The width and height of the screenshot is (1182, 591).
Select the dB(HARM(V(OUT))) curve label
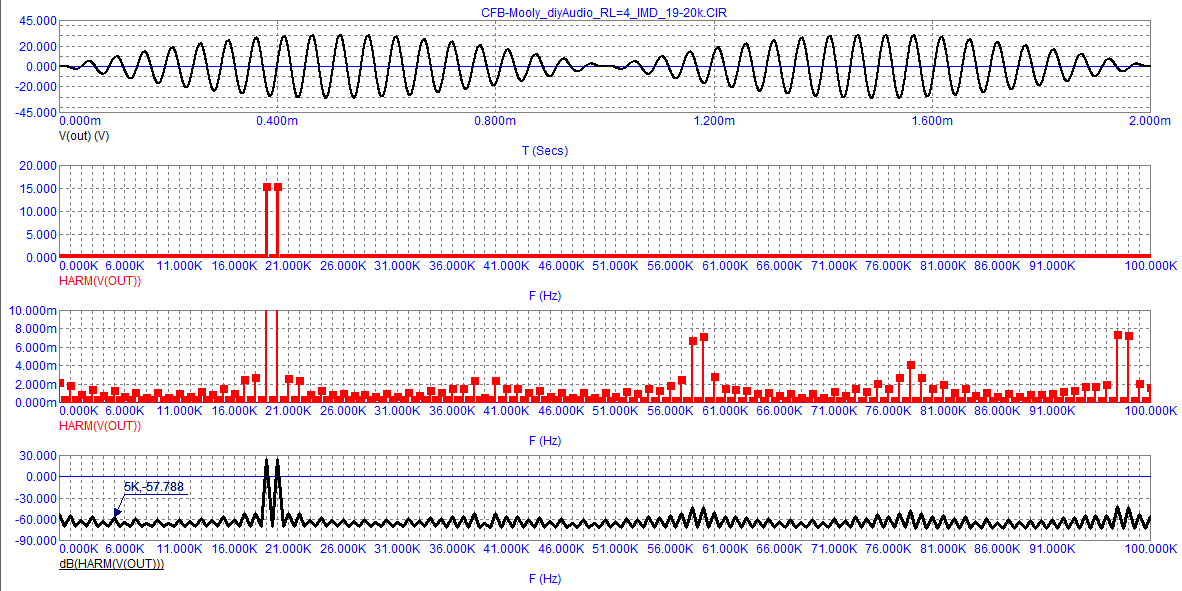pos(112,563)
